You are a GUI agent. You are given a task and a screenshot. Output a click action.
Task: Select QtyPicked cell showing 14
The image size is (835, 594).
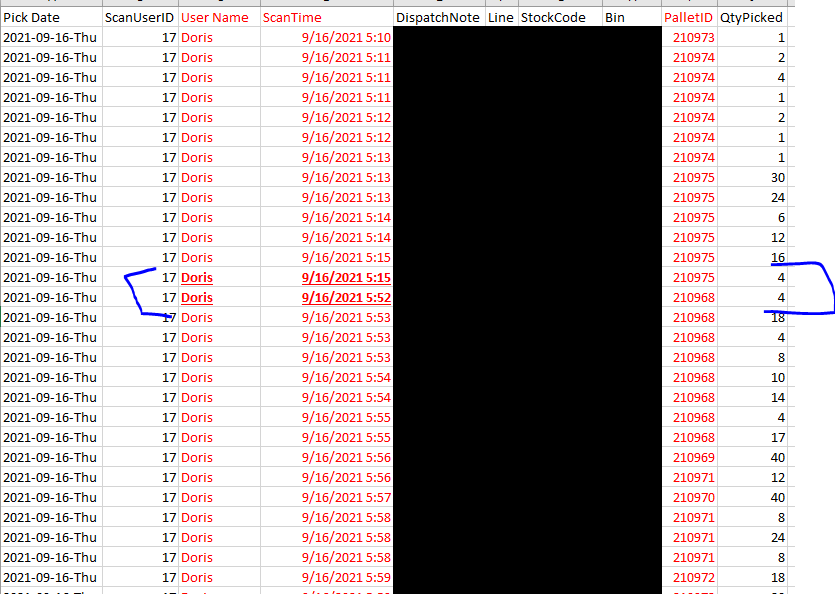(x=752, y=397)
